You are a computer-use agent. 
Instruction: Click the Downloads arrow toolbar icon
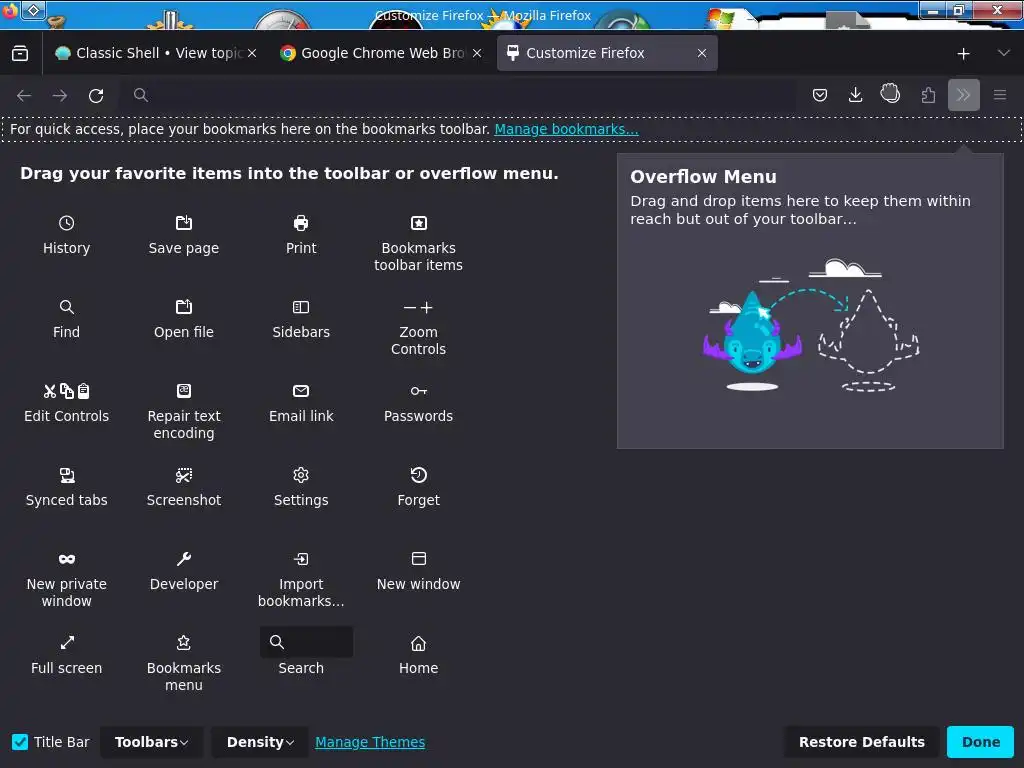coord(856,95)
